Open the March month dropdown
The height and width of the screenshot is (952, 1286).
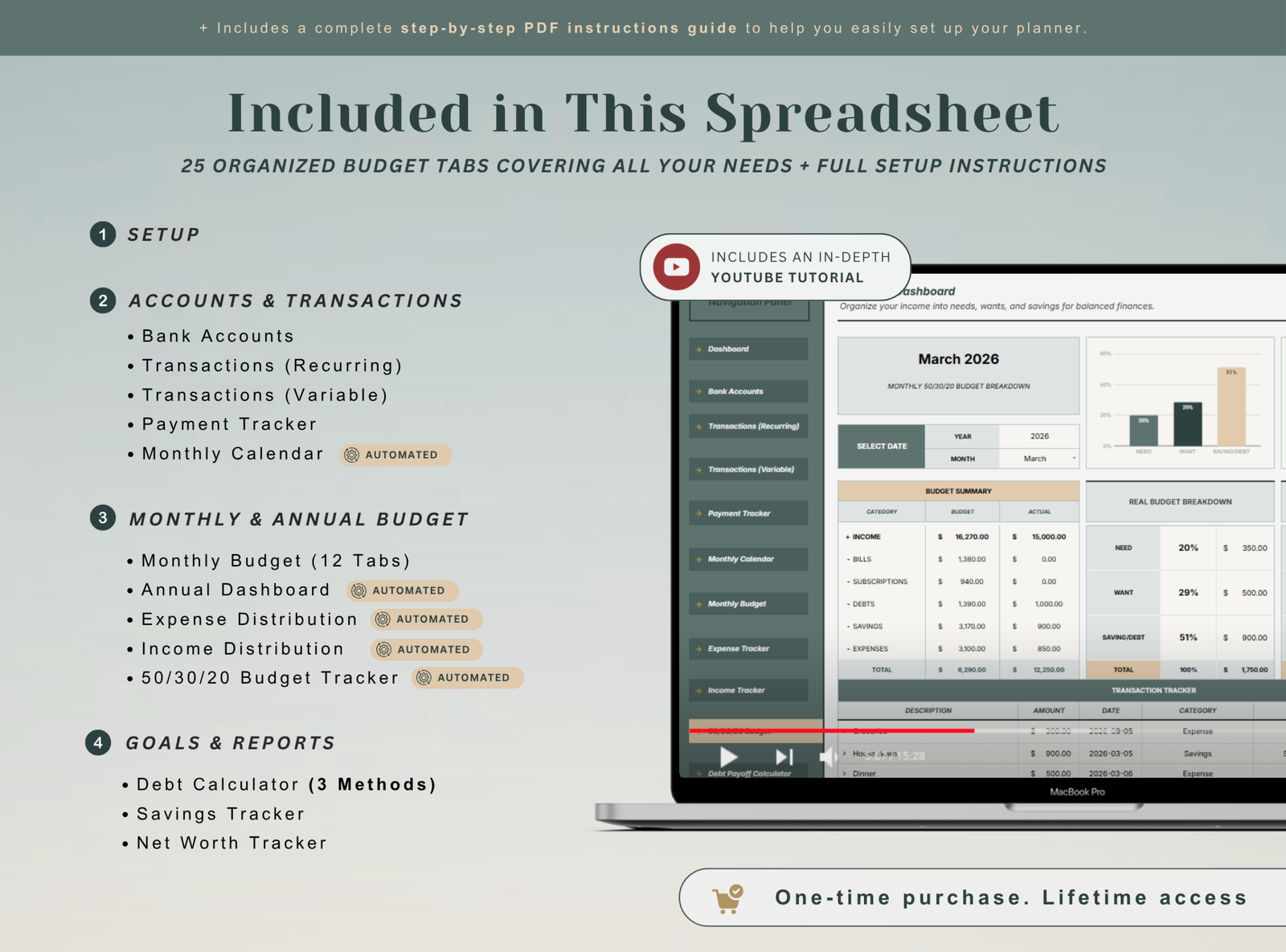tap(1038, 459)
